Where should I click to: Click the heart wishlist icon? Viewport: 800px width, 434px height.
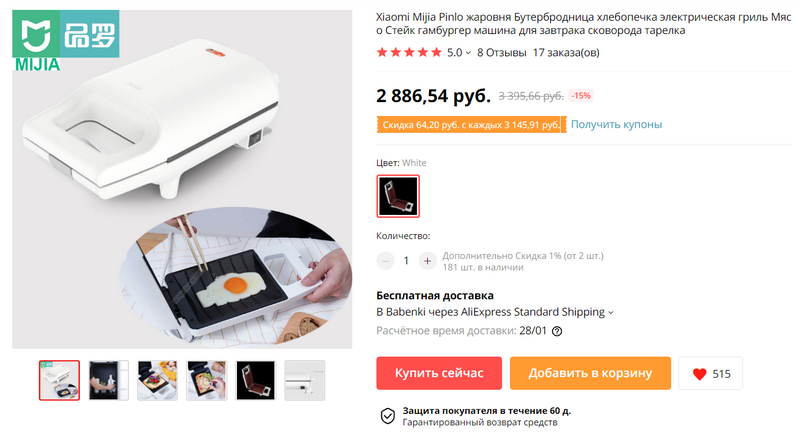click(699, 374)
